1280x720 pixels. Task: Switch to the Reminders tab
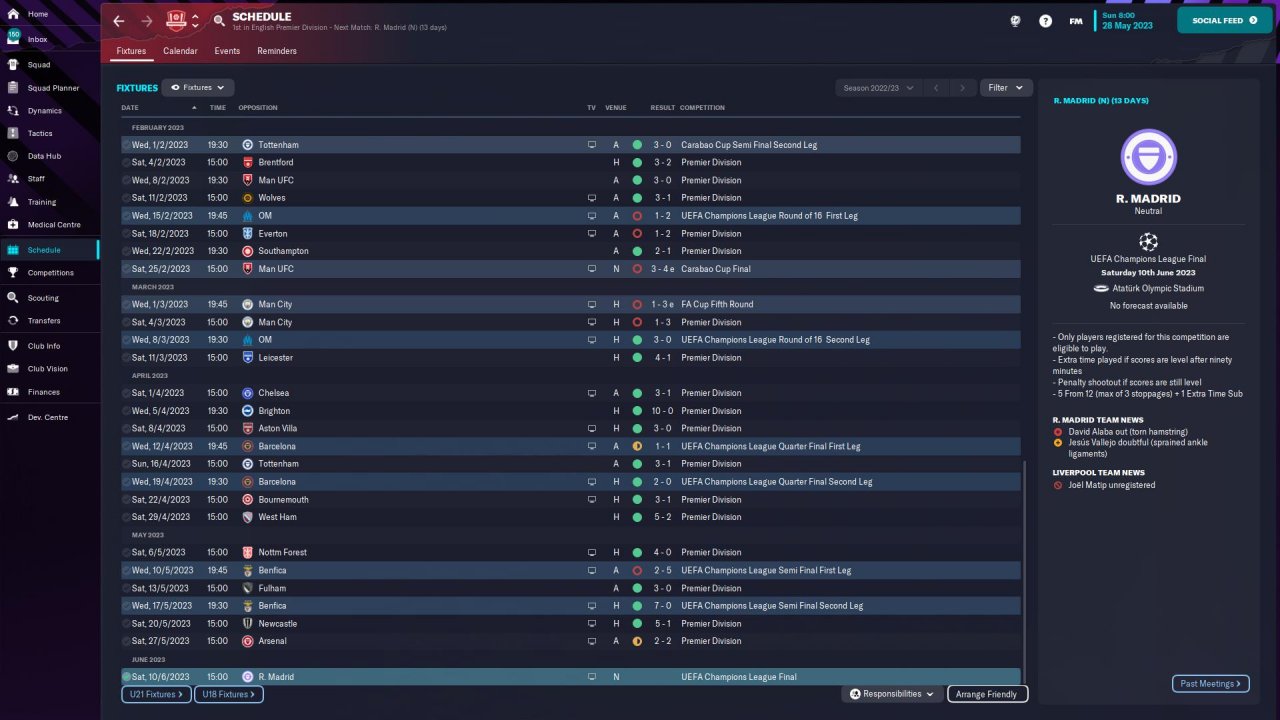pos(277,51)
